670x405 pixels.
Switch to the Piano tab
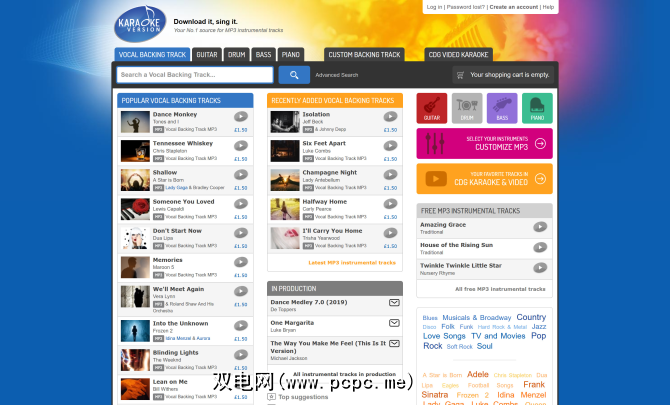click(291, 55)
